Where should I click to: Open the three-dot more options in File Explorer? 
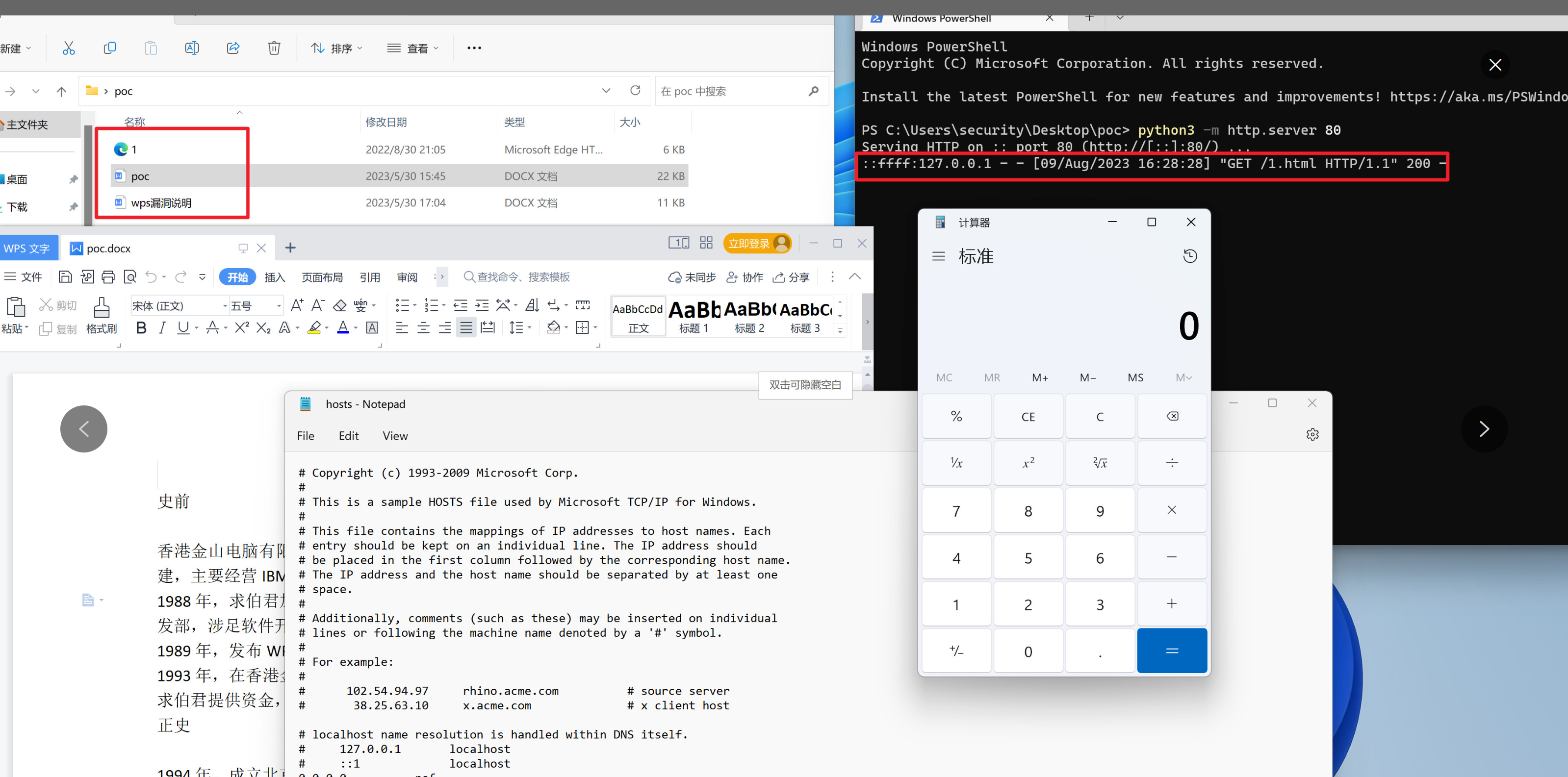(x=474, y=48)
